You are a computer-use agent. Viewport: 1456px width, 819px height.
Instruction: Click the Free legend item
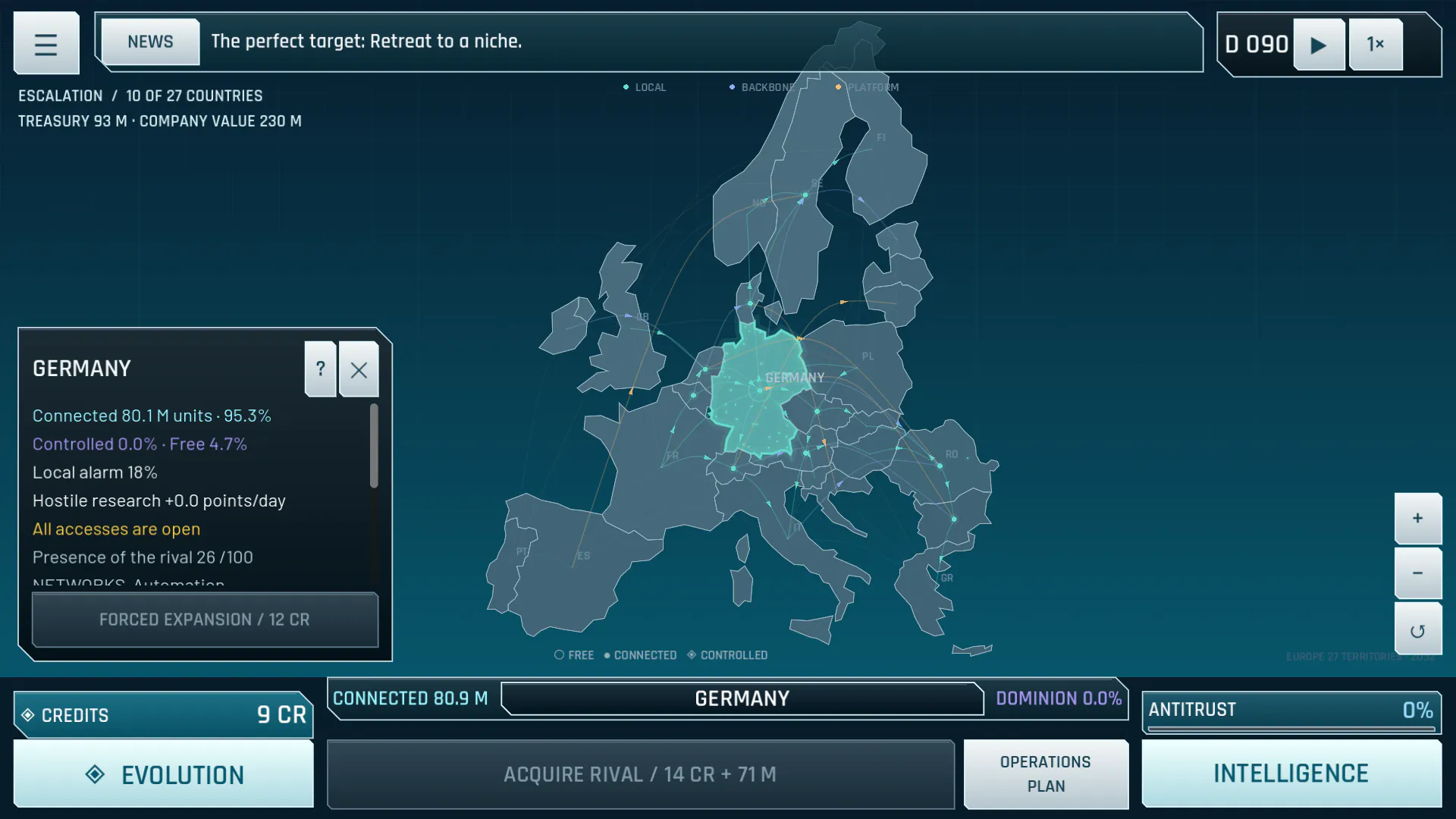574,655
